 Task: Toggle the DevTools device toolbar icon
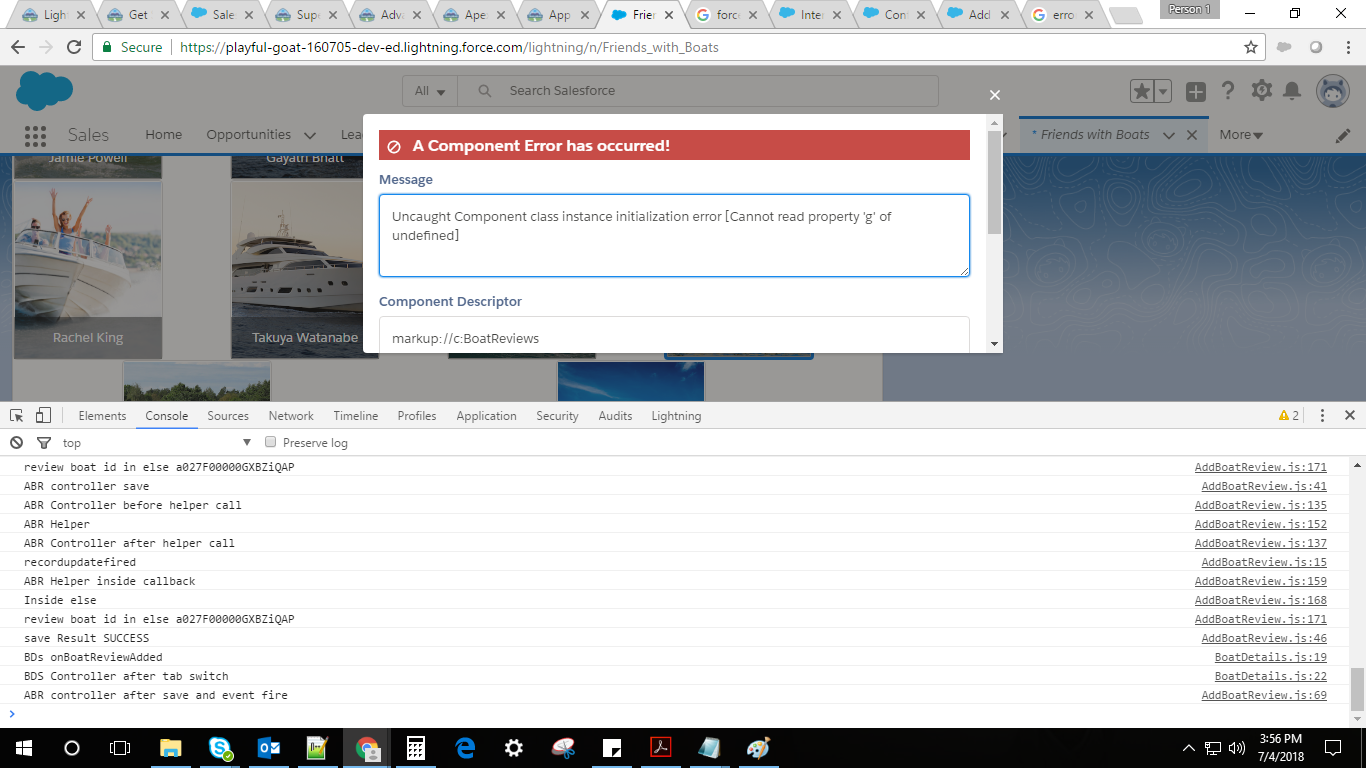point(43,415)
